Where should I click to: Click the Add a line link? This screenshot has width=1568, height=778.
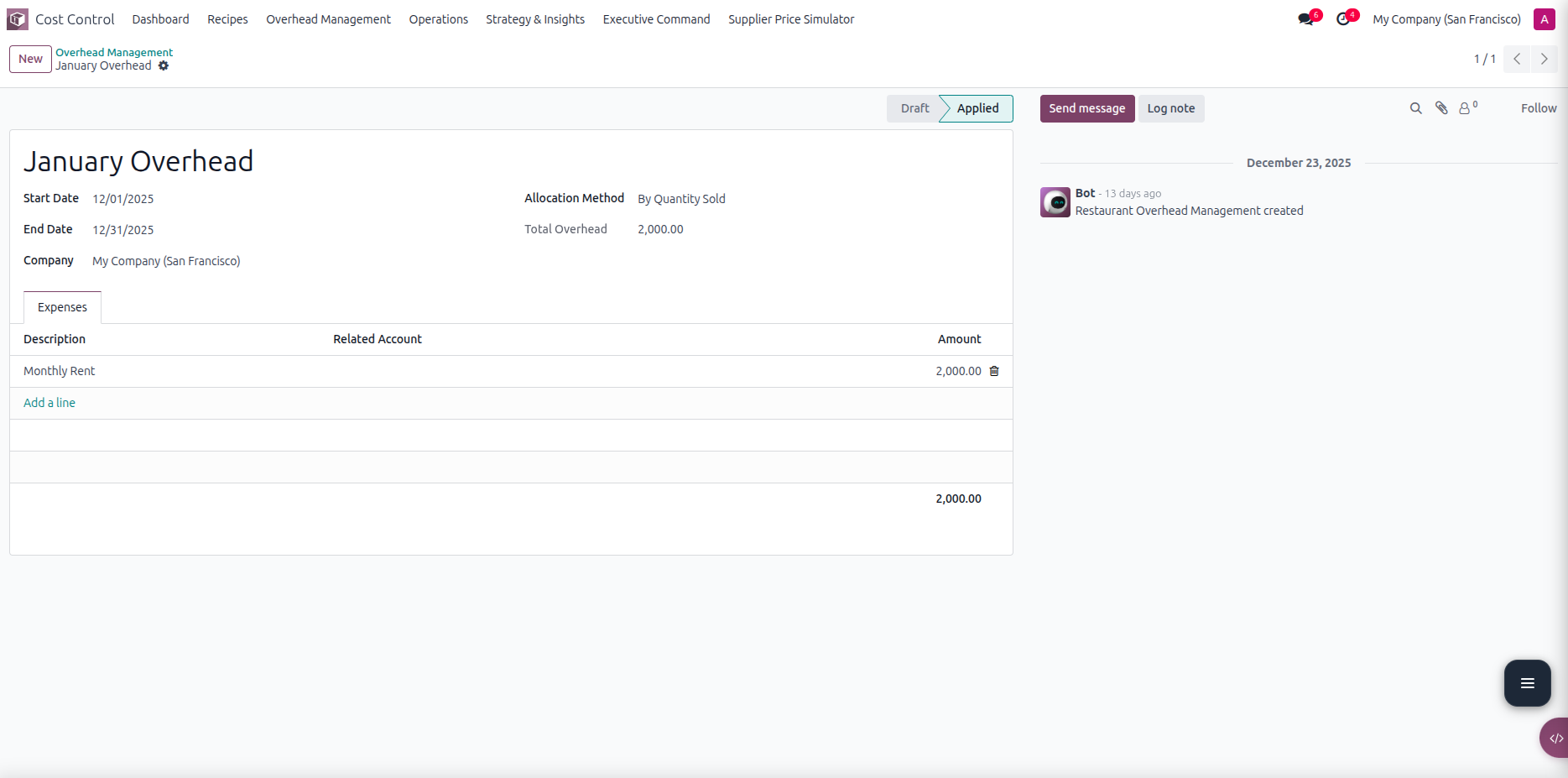[x=49, y=403]
